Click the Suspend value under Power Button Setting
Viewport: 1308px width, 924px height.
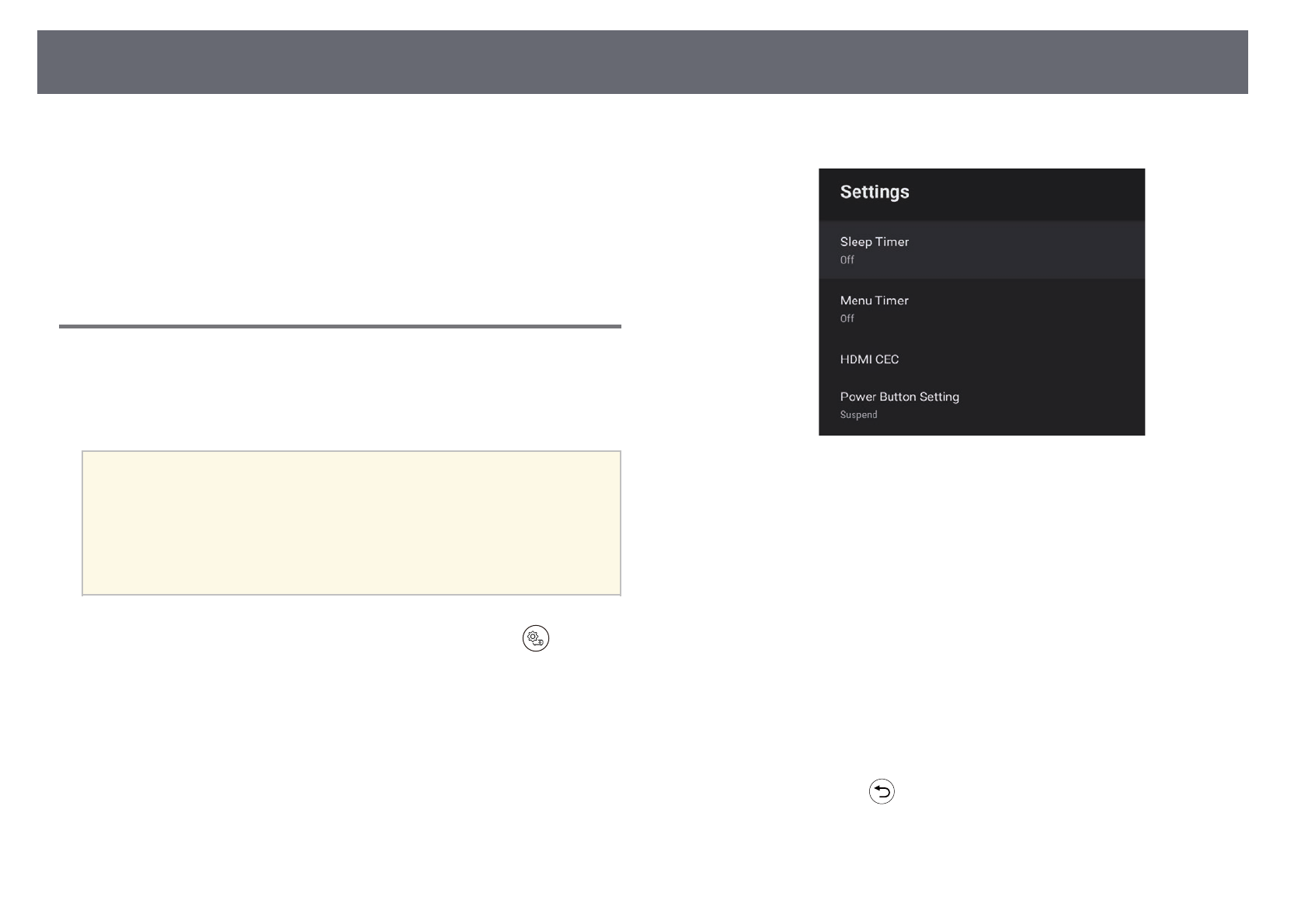[x=858, y=415]
